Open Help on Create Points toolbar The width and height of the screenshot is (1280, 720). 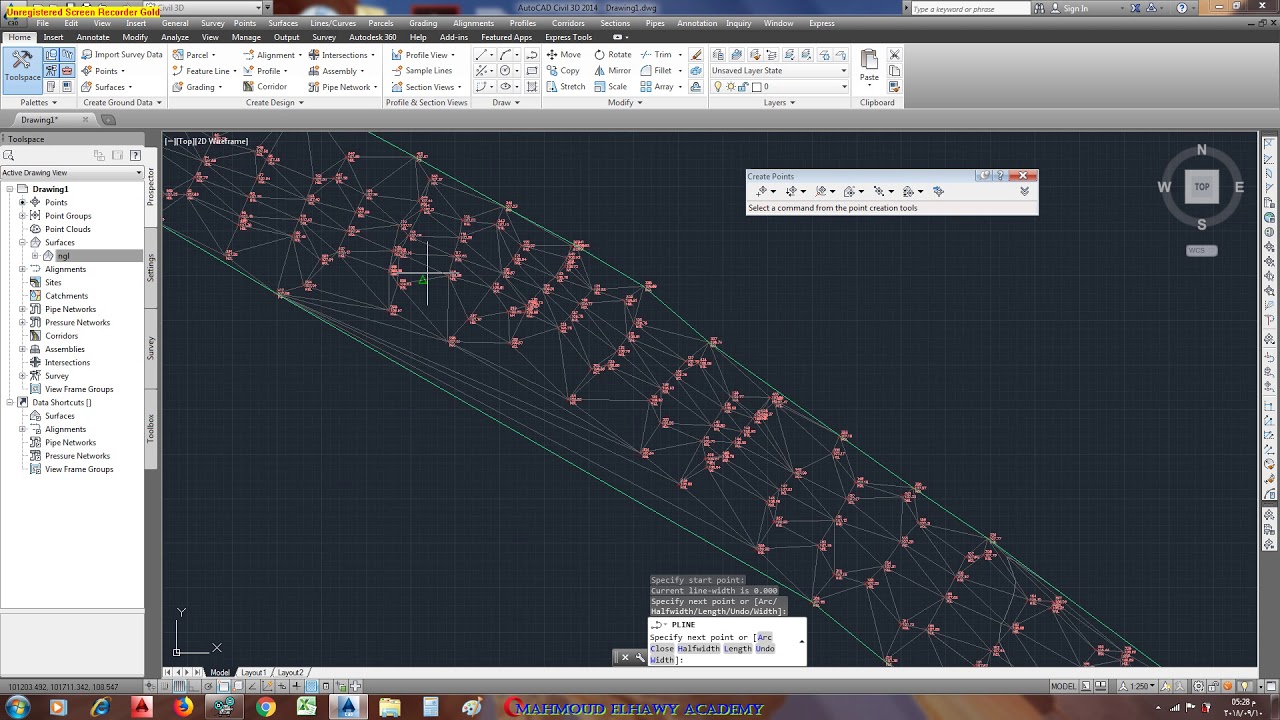click(1000, 176)
